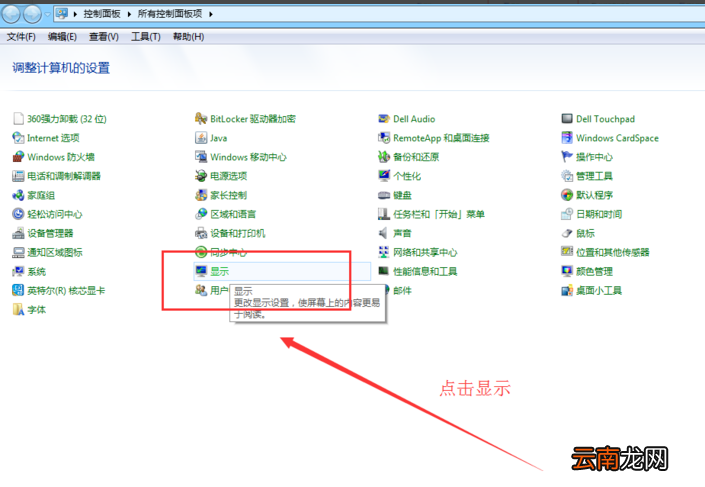
Task: Open 查看(V) menu
Action: 104,37
